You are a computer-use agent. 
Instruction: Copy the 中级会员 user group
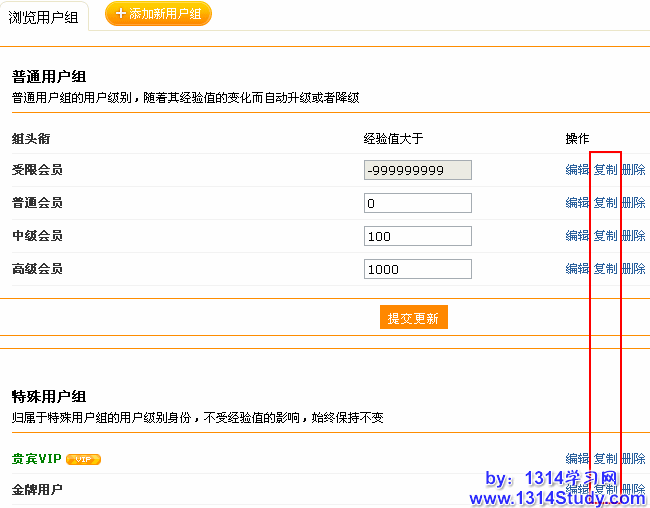605,236
